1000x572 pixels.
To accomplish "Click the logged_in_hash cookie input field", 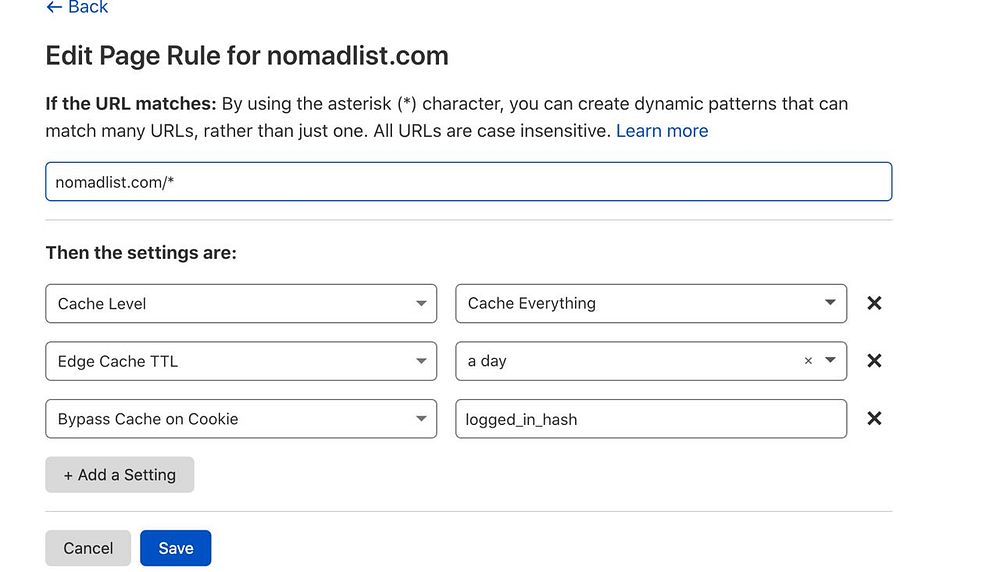I will 650,419.
